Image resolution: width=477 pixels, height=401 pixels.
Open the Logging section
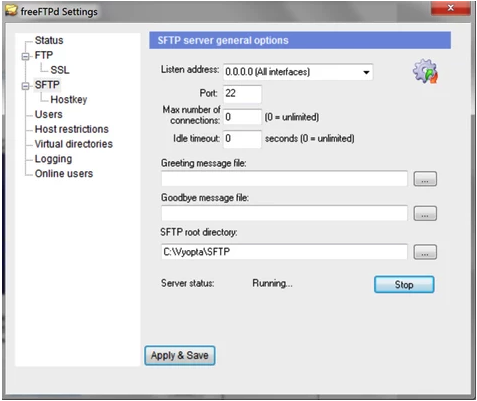click(x=53, y=159)
